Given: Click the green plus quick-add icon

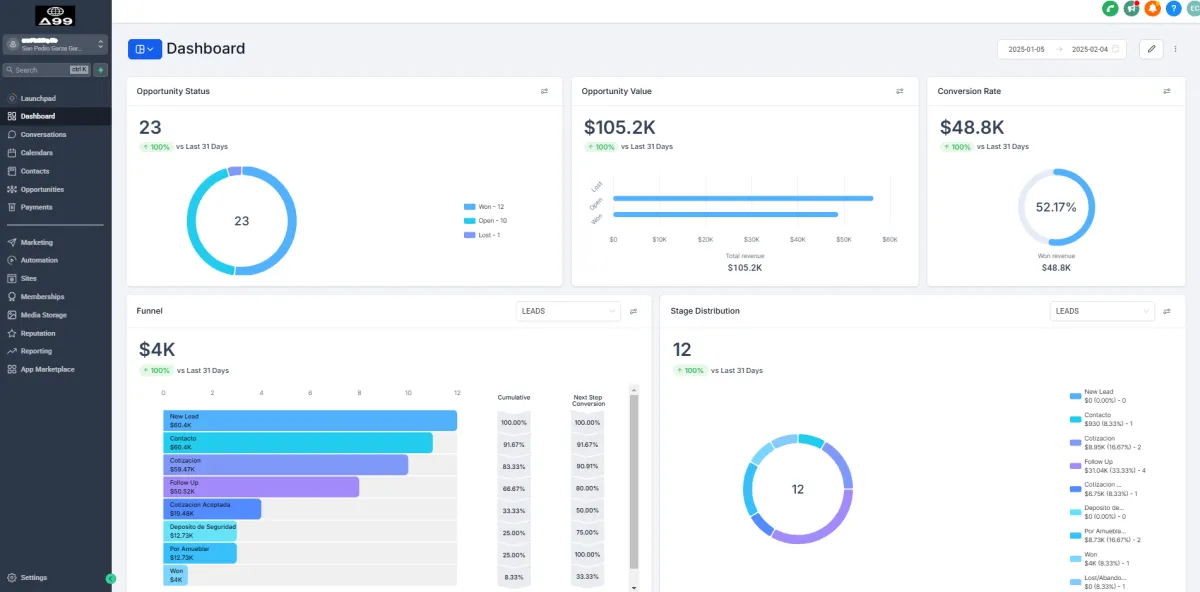Looking at the screenshot, I should point(101,70).
